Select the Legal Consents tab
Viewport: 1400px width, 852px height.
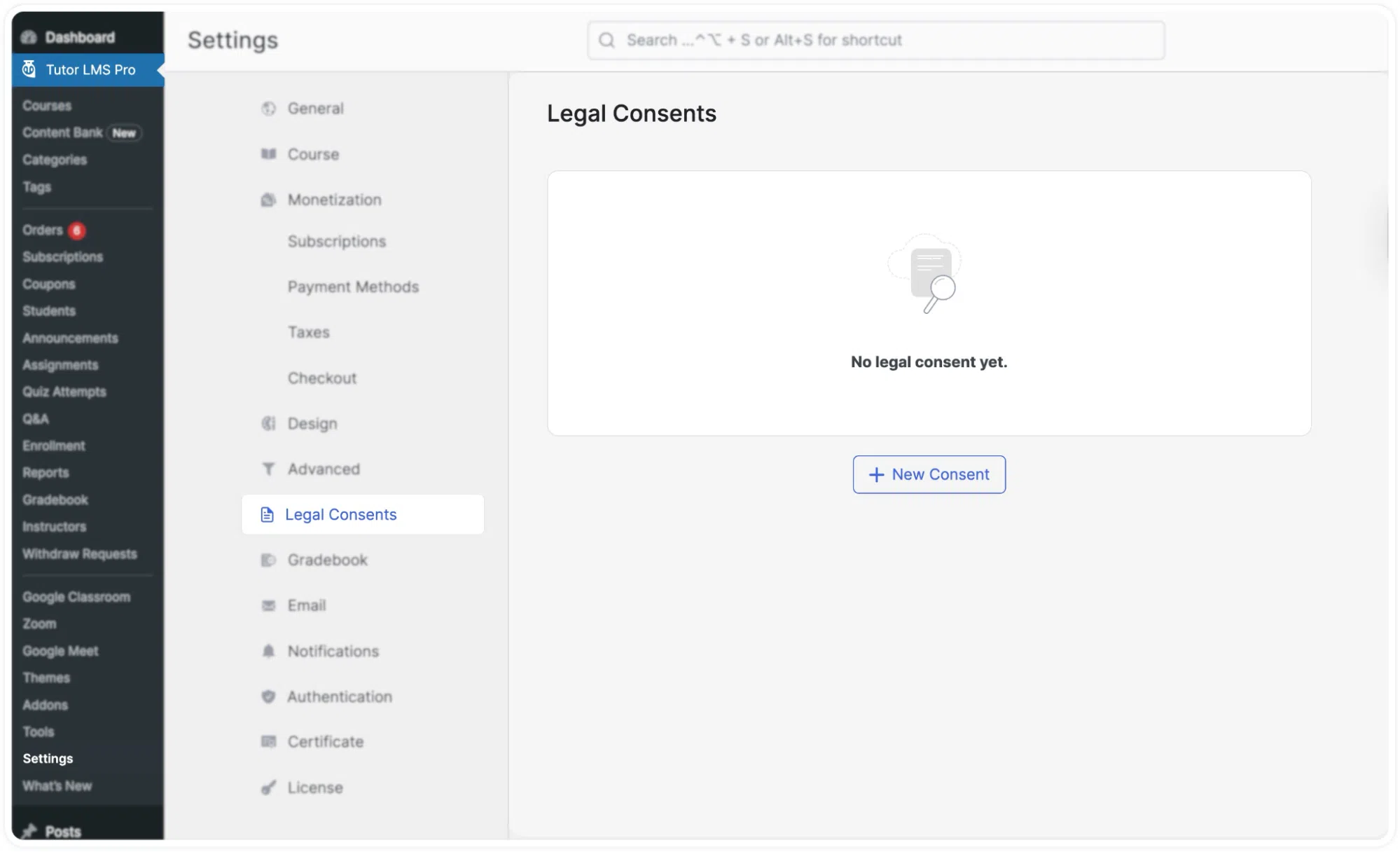point(363,514)
